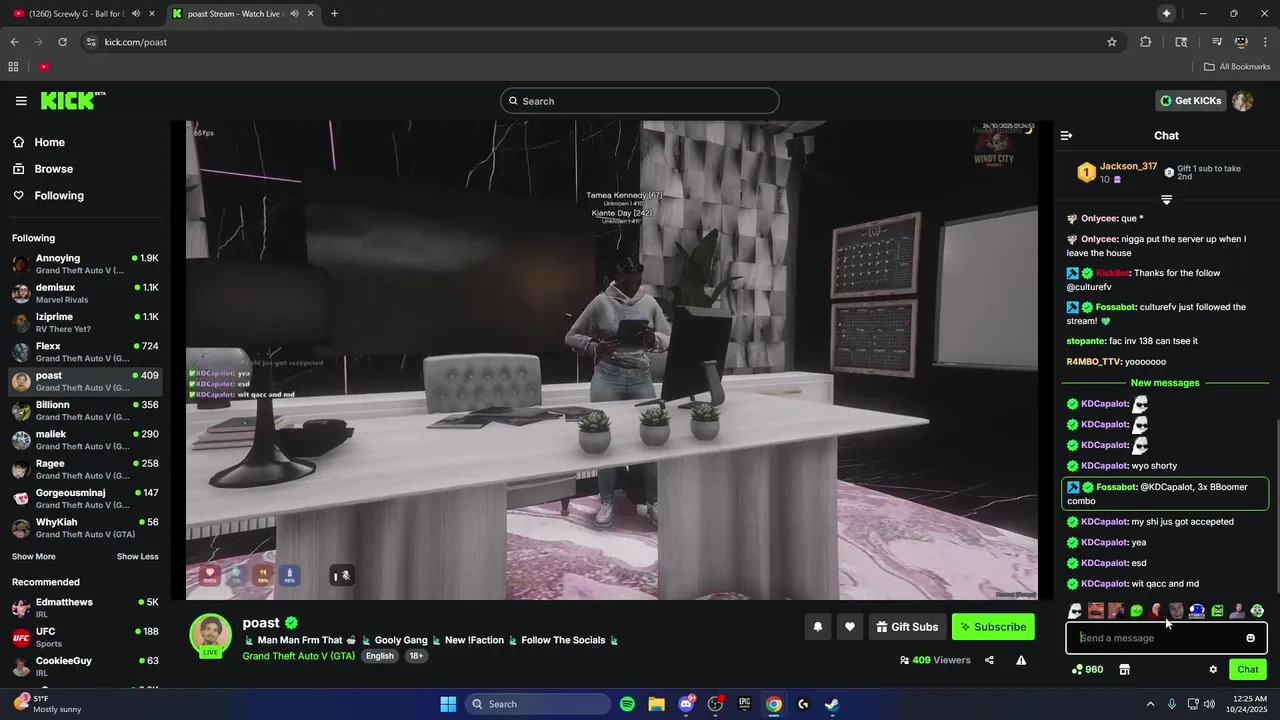Open the channel shop icon
The height and width of the screenshot is (720, 1280).
[1124, 670]
